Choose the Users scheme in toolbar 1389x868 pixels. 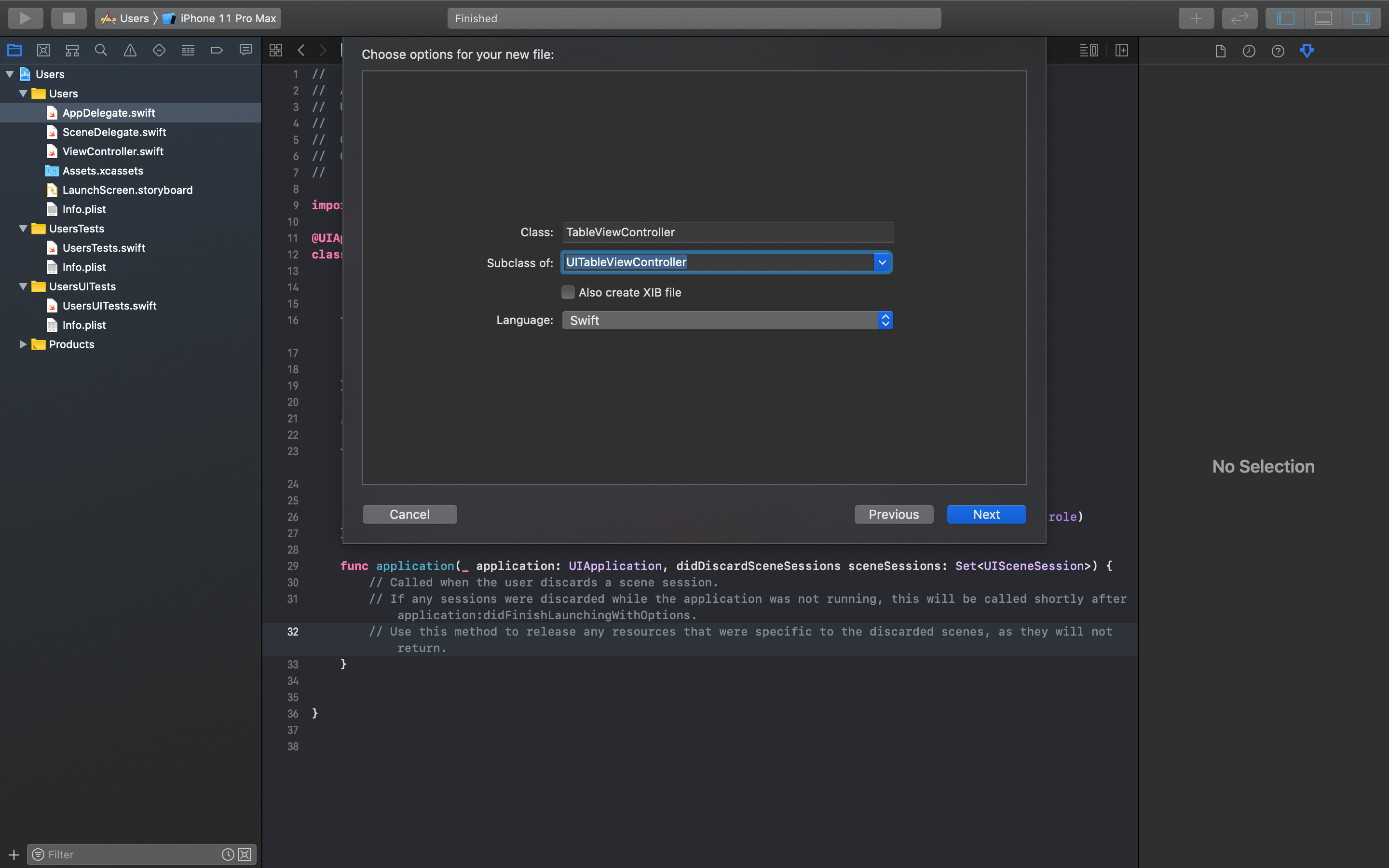(x=125, y=18)
